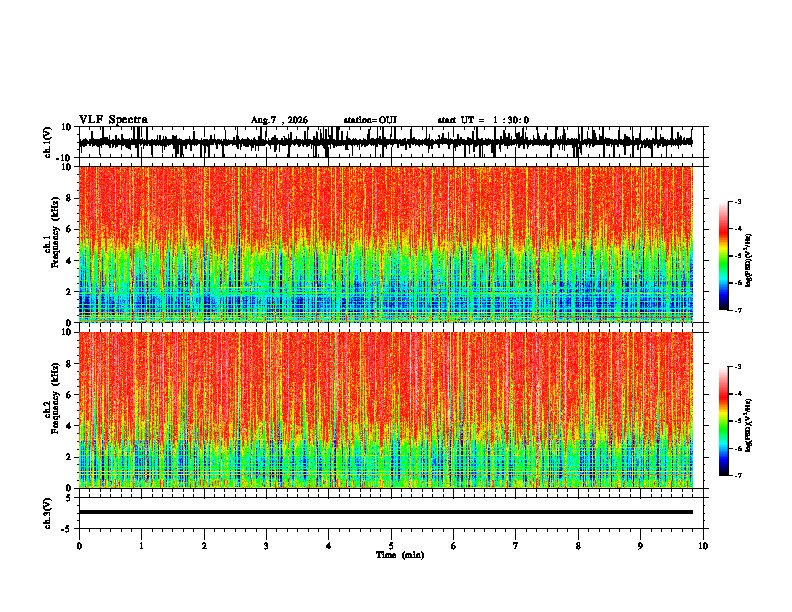Click the "1" tick on the Time axis
The height and width of the screenshot is (612, 792).
click(x=141, y=546)
